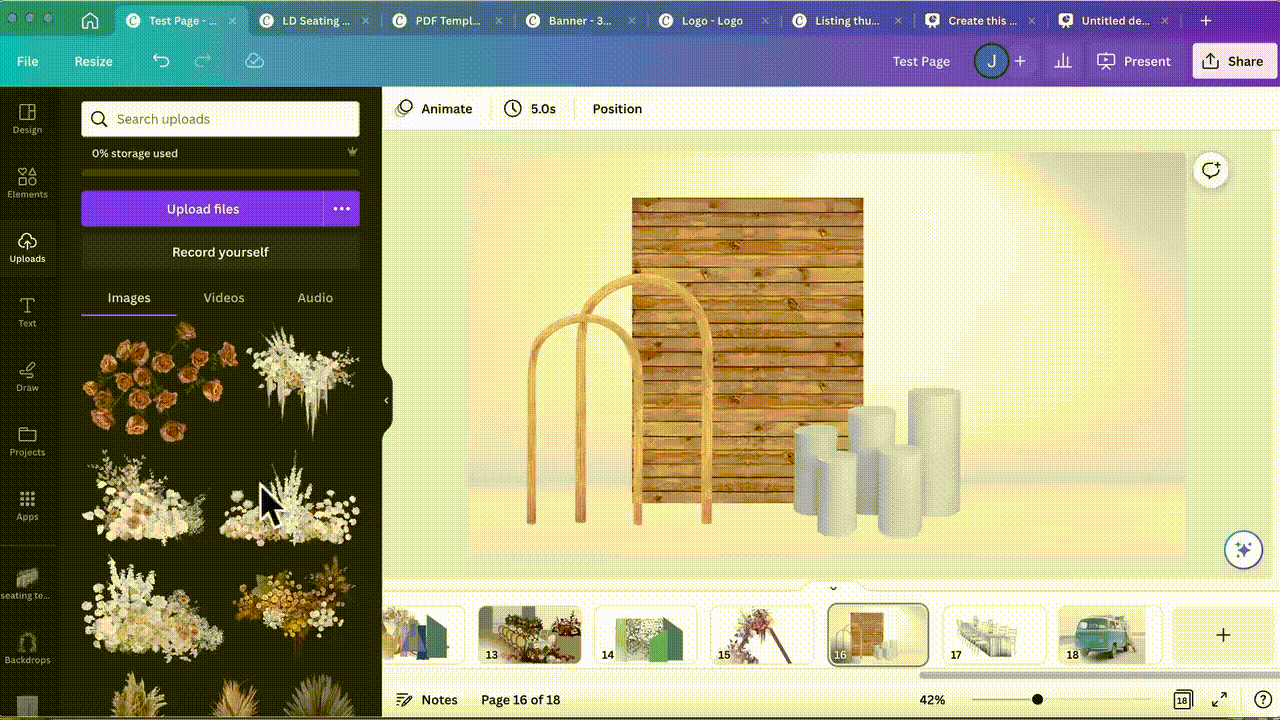
Task: Redo the last action
Action: tap(203, 61)
